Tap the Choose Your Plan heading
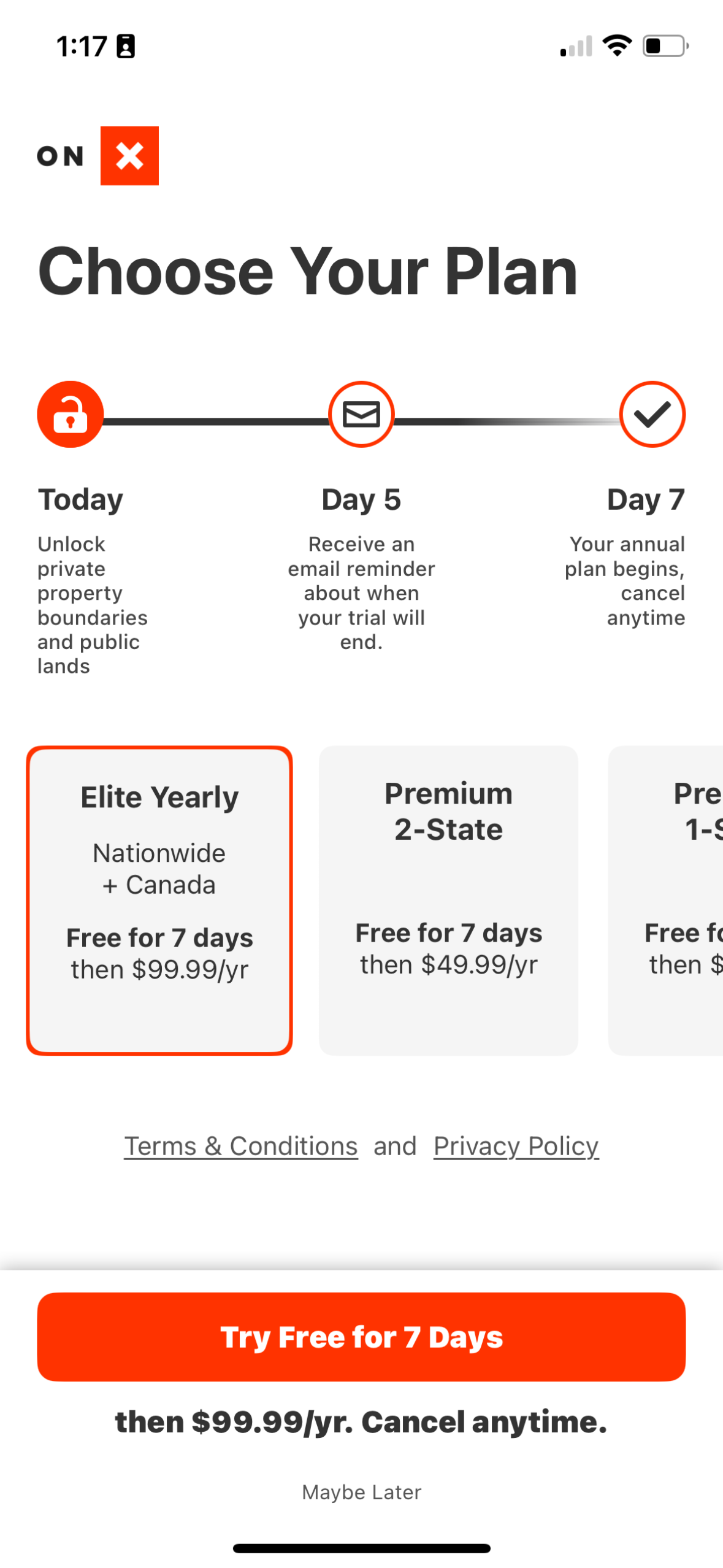Screen dimensions: 723x1568 (x=308, y=271)
